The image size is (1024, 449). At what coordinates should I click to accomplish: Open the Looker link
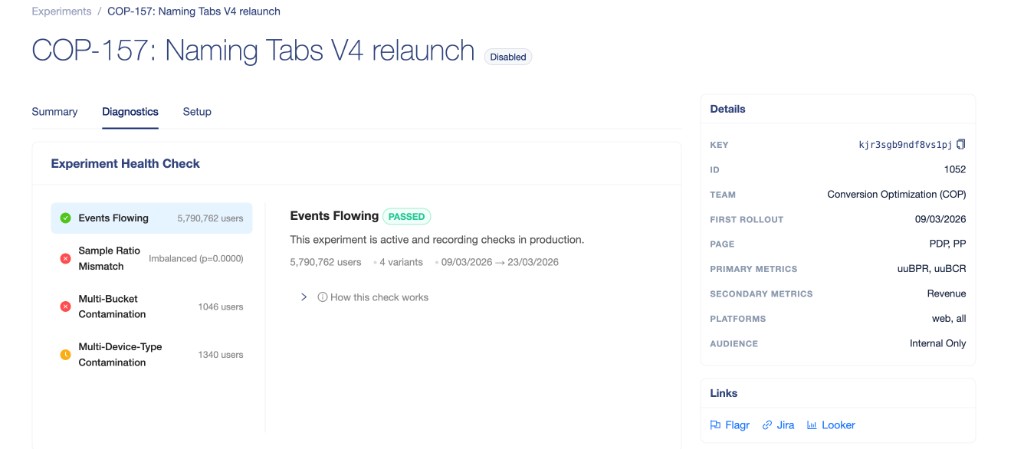point(838,425)
